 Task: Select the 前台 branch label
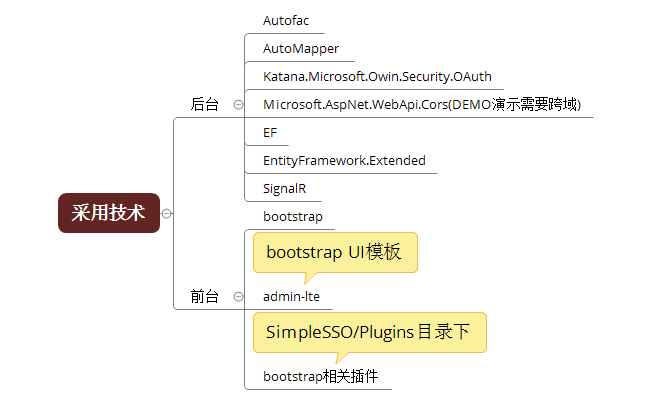[x=204, y=296]
